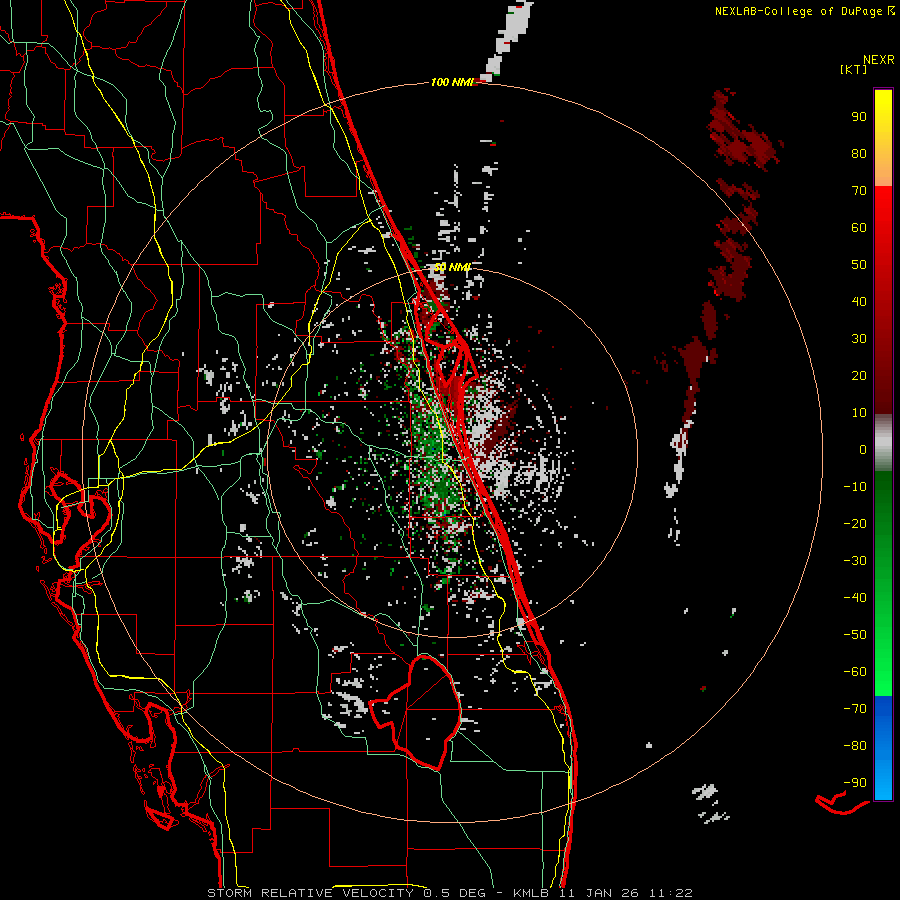Pick the bright green segment near -60
Screen dimensions: 900x900
pos(883,672)
